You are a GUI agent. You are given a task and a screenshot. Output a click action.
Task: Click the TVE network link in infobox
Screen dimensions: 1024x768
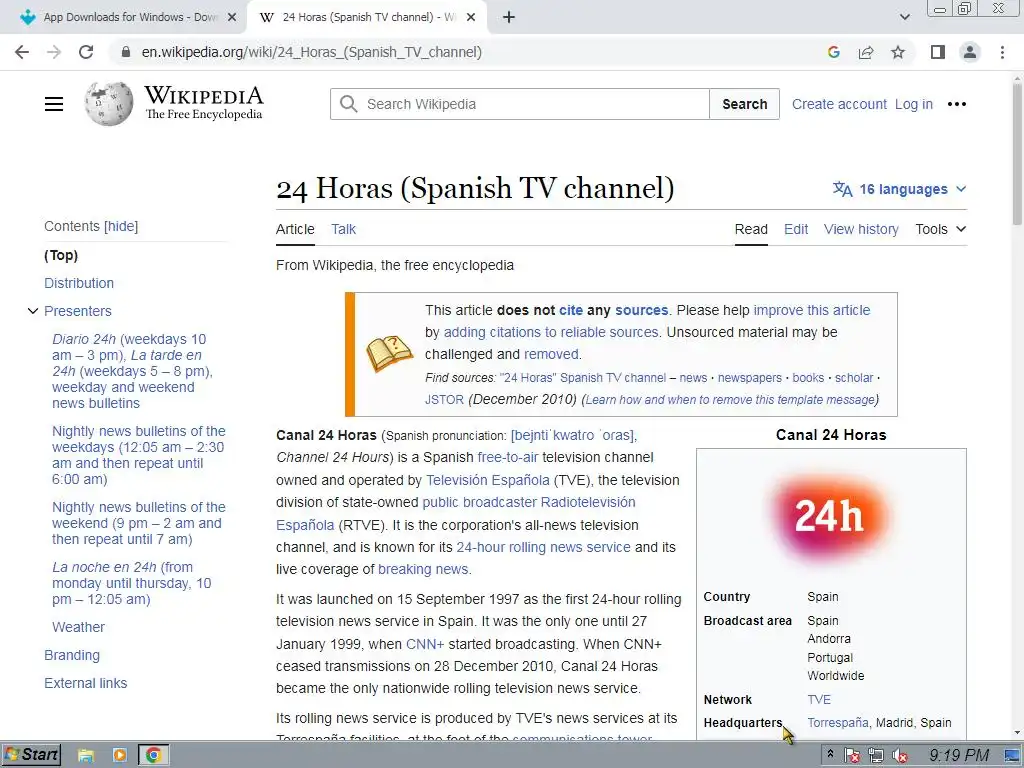point(819,699)
